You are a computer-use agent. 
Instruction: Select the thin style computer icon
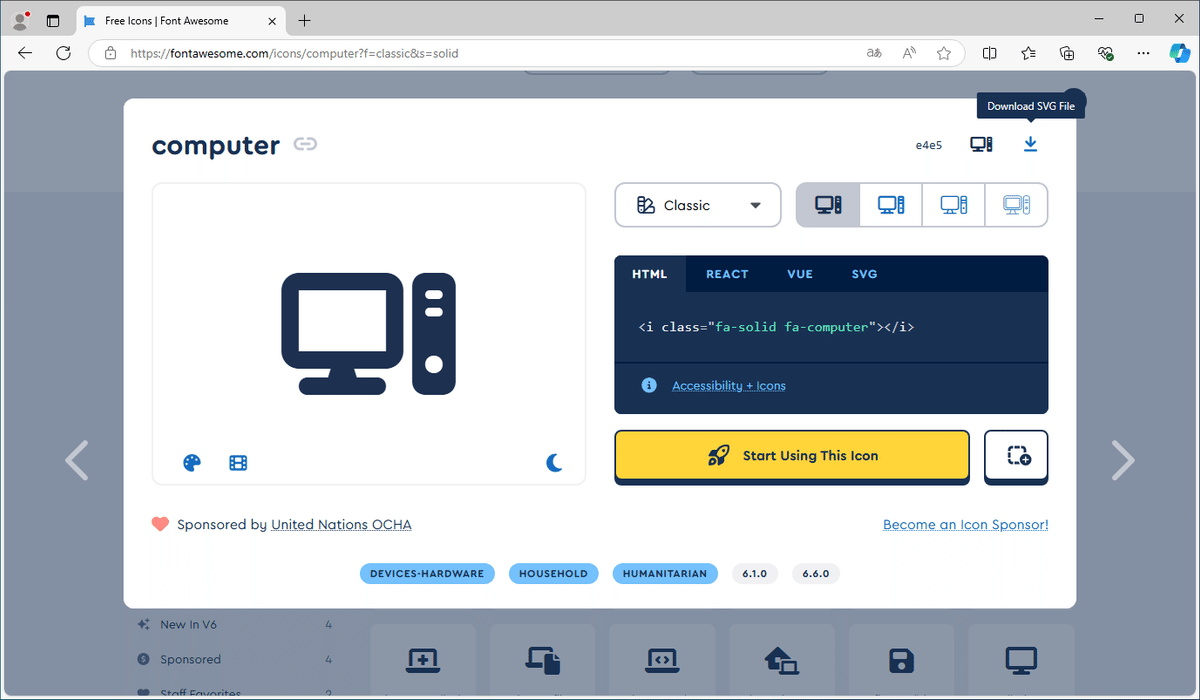1017,205
